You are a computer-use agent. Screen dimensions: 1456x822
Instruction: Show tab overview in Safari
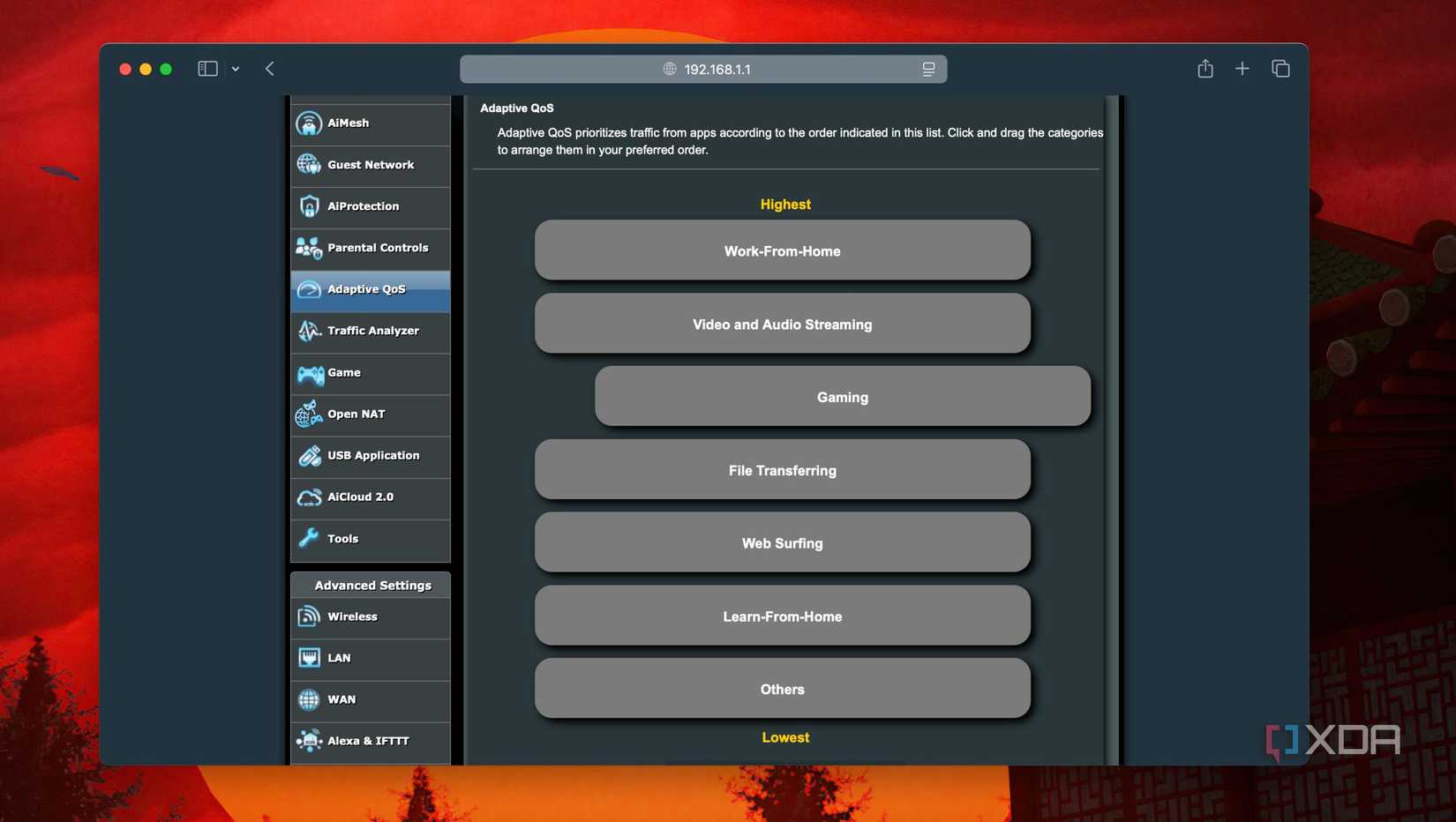[1280, 68]
